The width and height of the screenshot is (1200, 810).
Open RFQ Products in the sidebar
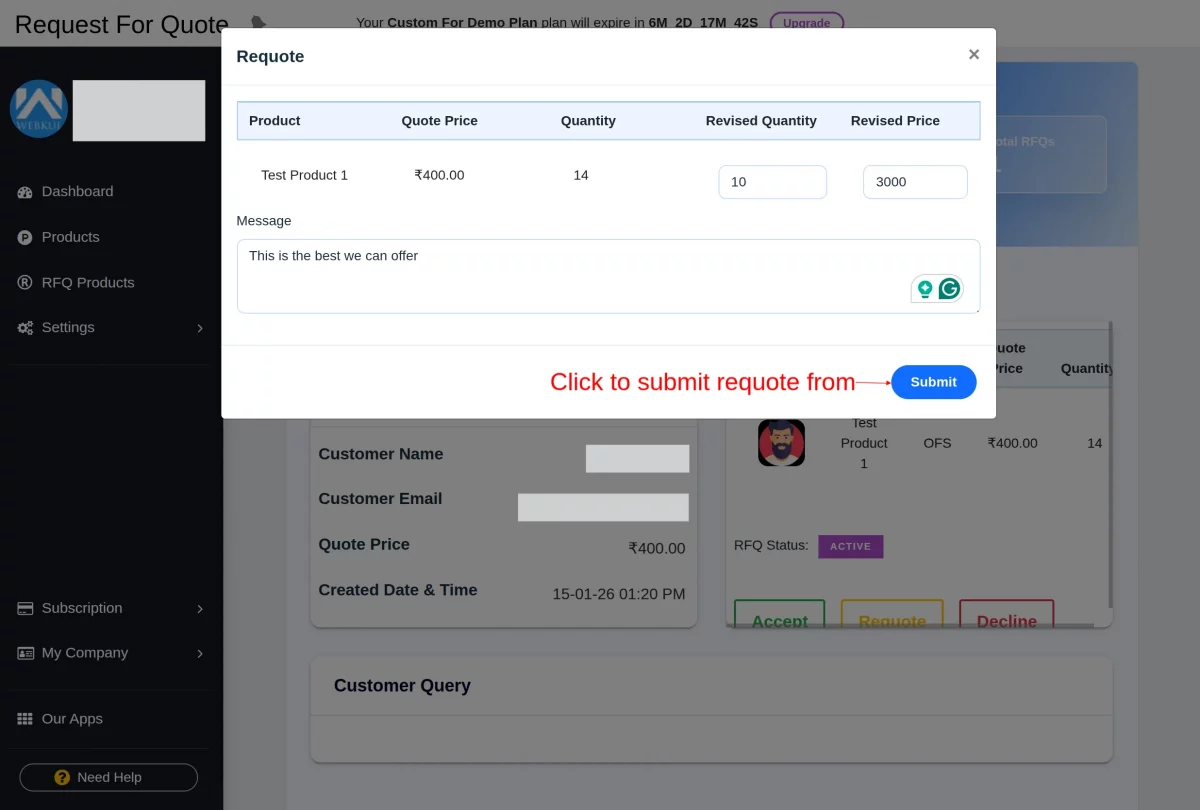88,282
